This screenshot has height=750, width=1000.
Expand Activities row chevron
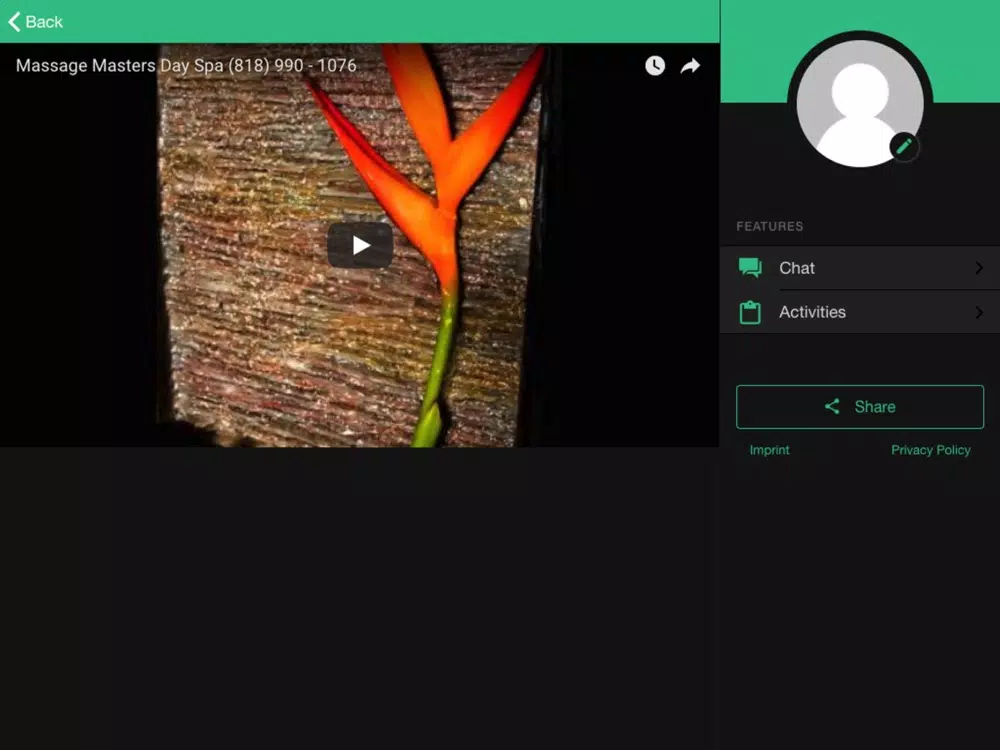tap(979, 312)
